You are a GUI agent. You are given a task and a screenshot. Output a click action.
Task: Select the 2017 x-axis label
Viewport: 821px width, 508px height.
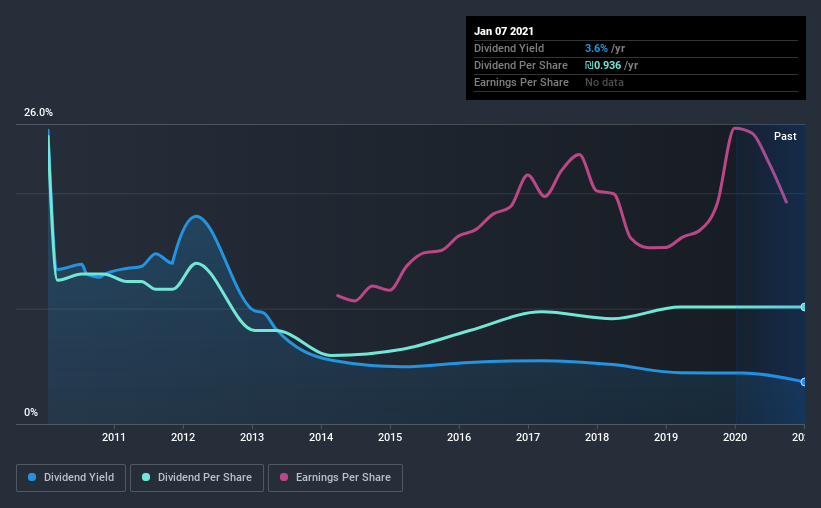[x=528, y=437]
